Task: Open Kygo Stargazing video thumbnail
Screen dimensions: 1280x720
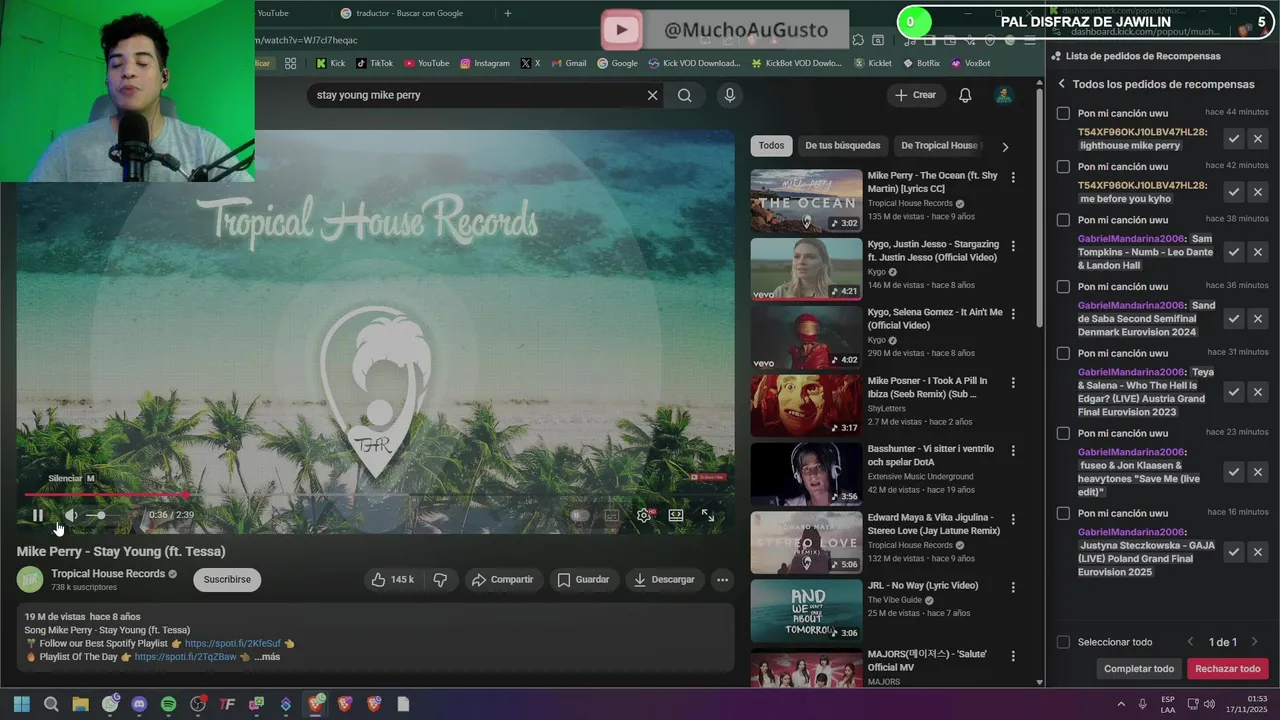Action: point(806,269)
